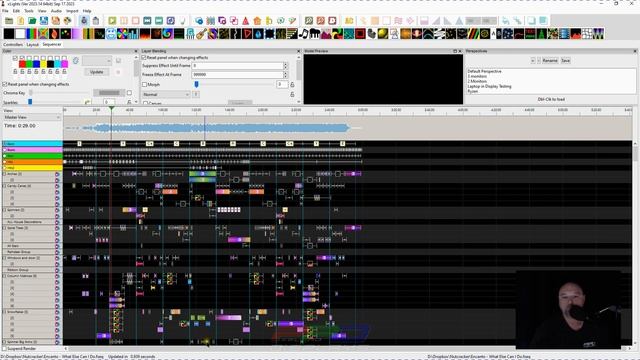The image size is (640, 360).
Task: Close the Layer Blending panel
Action: point(298,51)
